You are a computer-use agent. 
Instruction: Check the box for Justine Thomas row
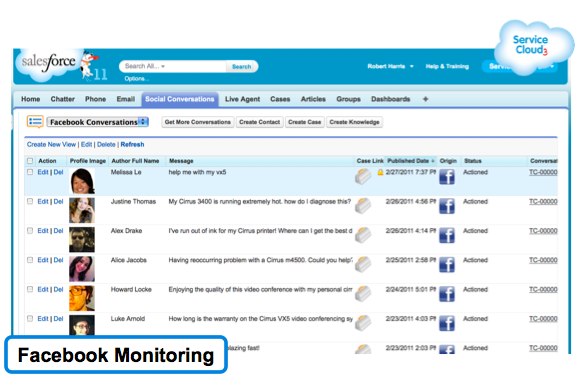coord(30,201)
